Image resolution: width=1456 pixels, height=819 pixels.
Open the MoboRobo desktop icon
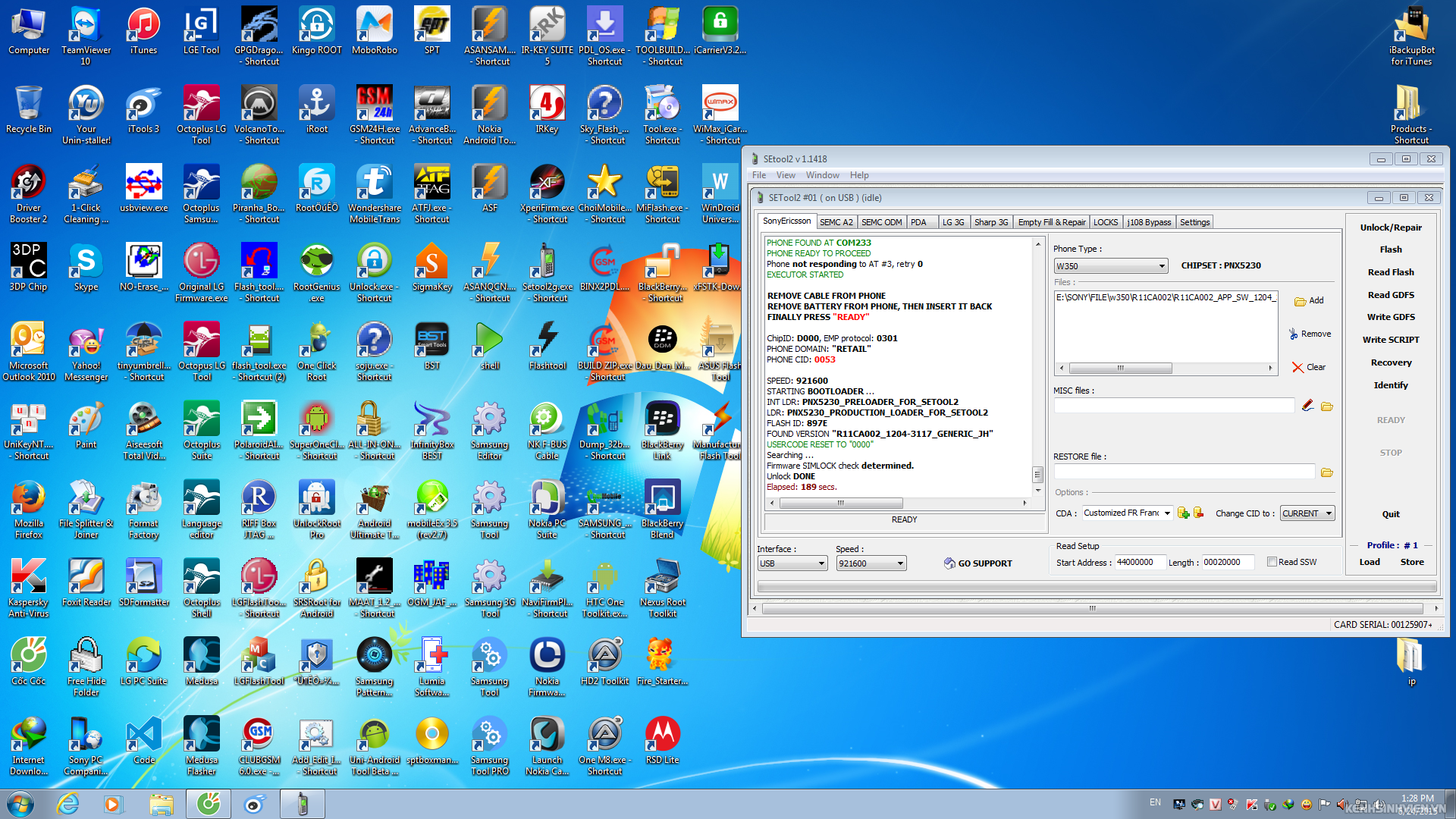tap(375, 30)
